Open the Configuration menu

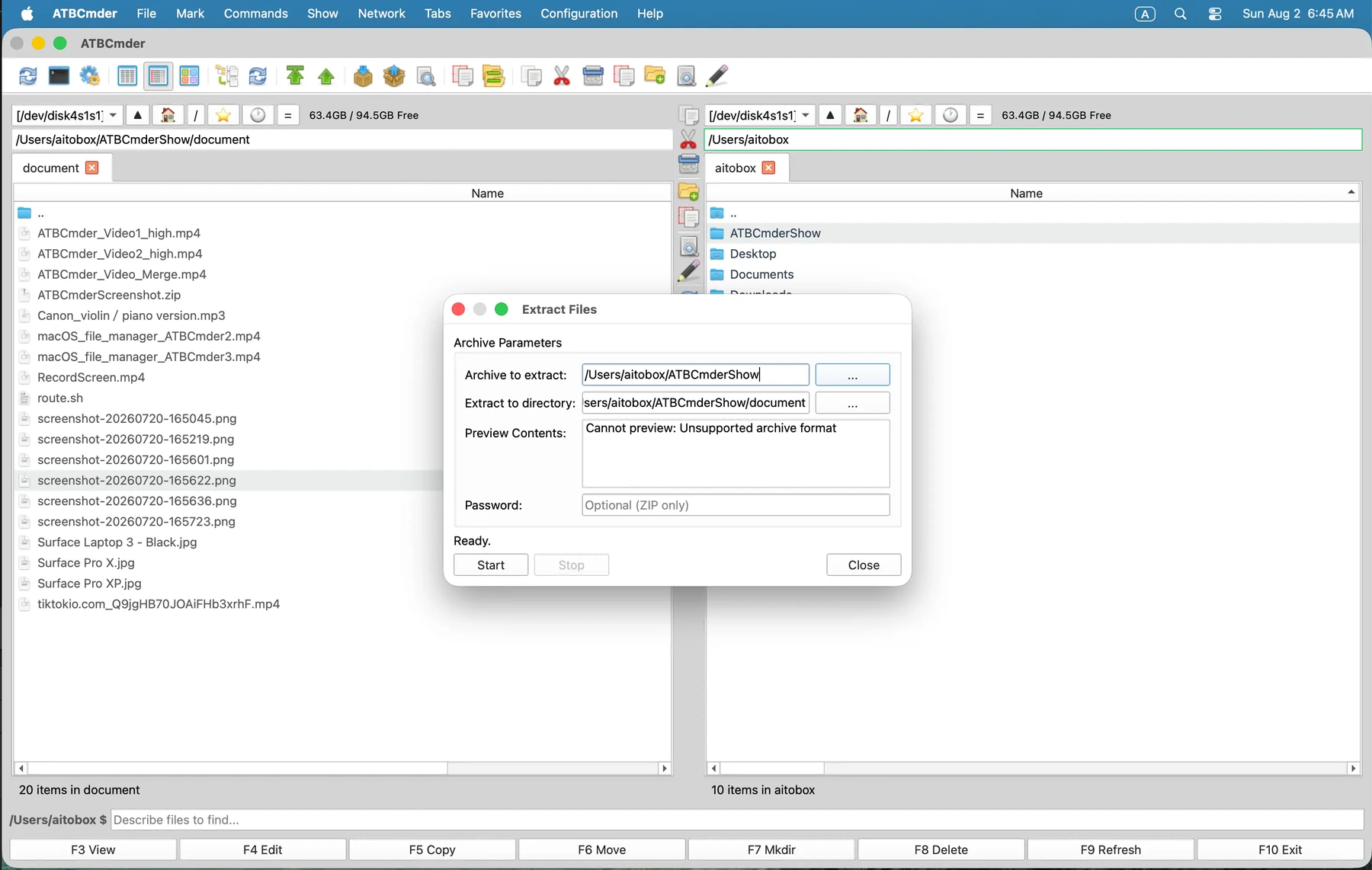click(579, 14)
